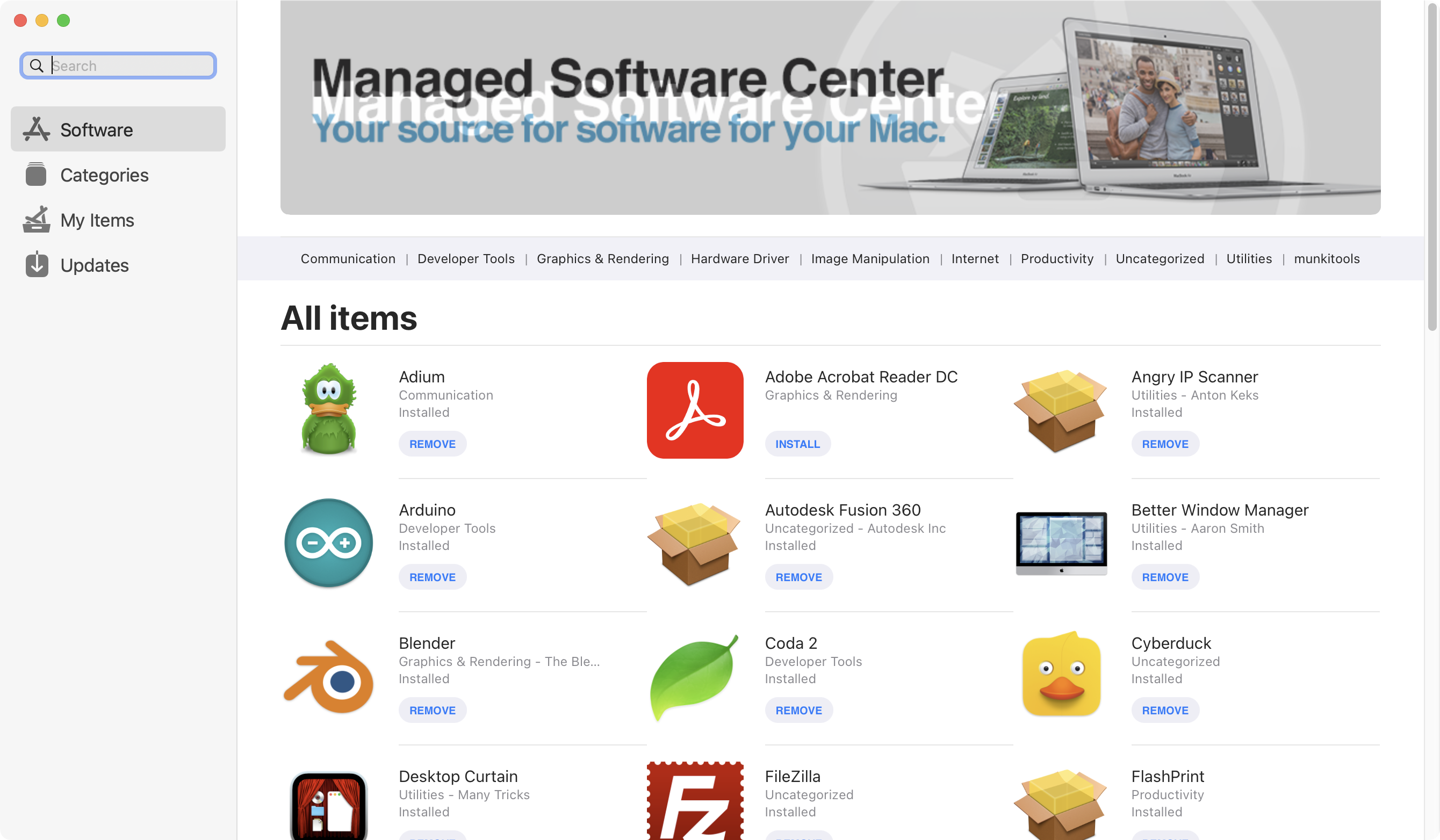Click the Utilities category filter
This screenshot has width=1440, height=840.
1249,258
